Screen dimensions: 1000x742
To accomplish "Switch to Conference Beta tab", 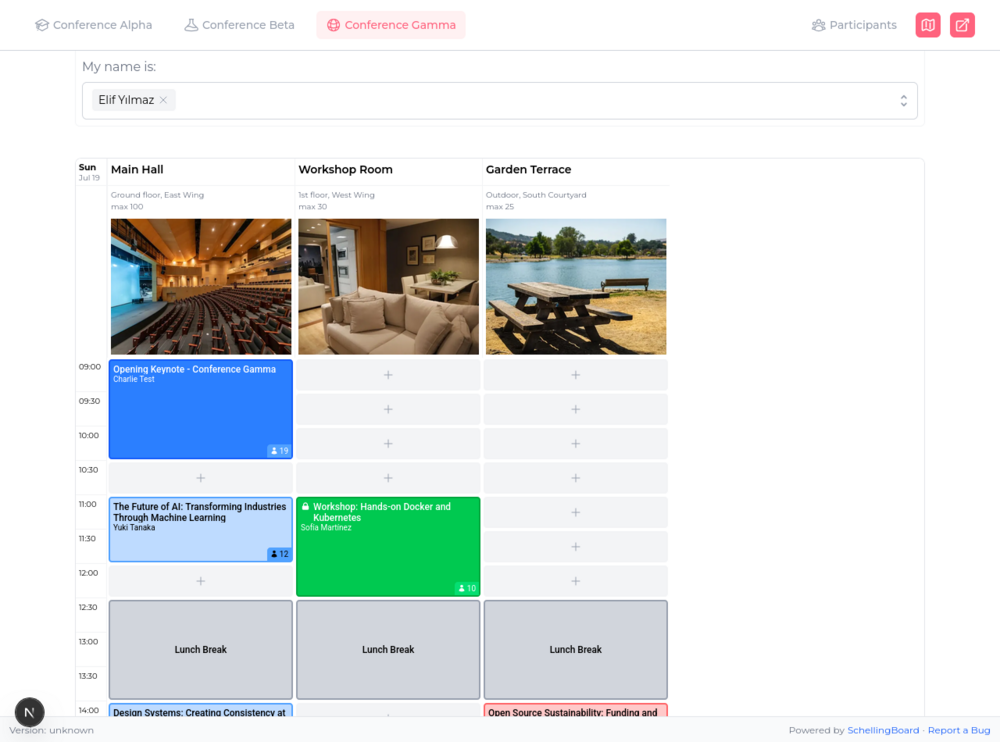I will pyautogui.click(x=239, y=25).
